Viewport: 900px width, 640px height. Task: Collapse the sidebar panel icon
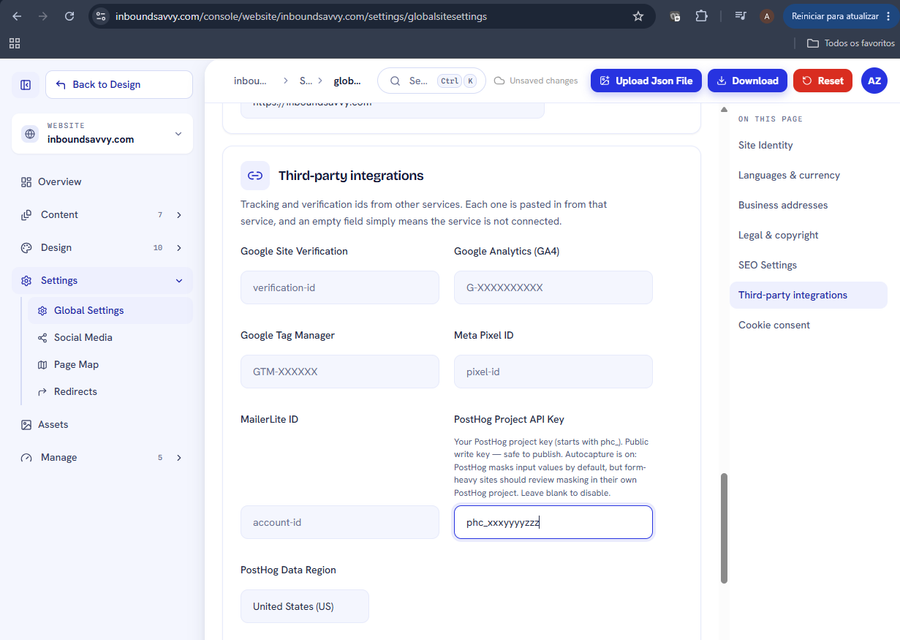pos(26,85)
